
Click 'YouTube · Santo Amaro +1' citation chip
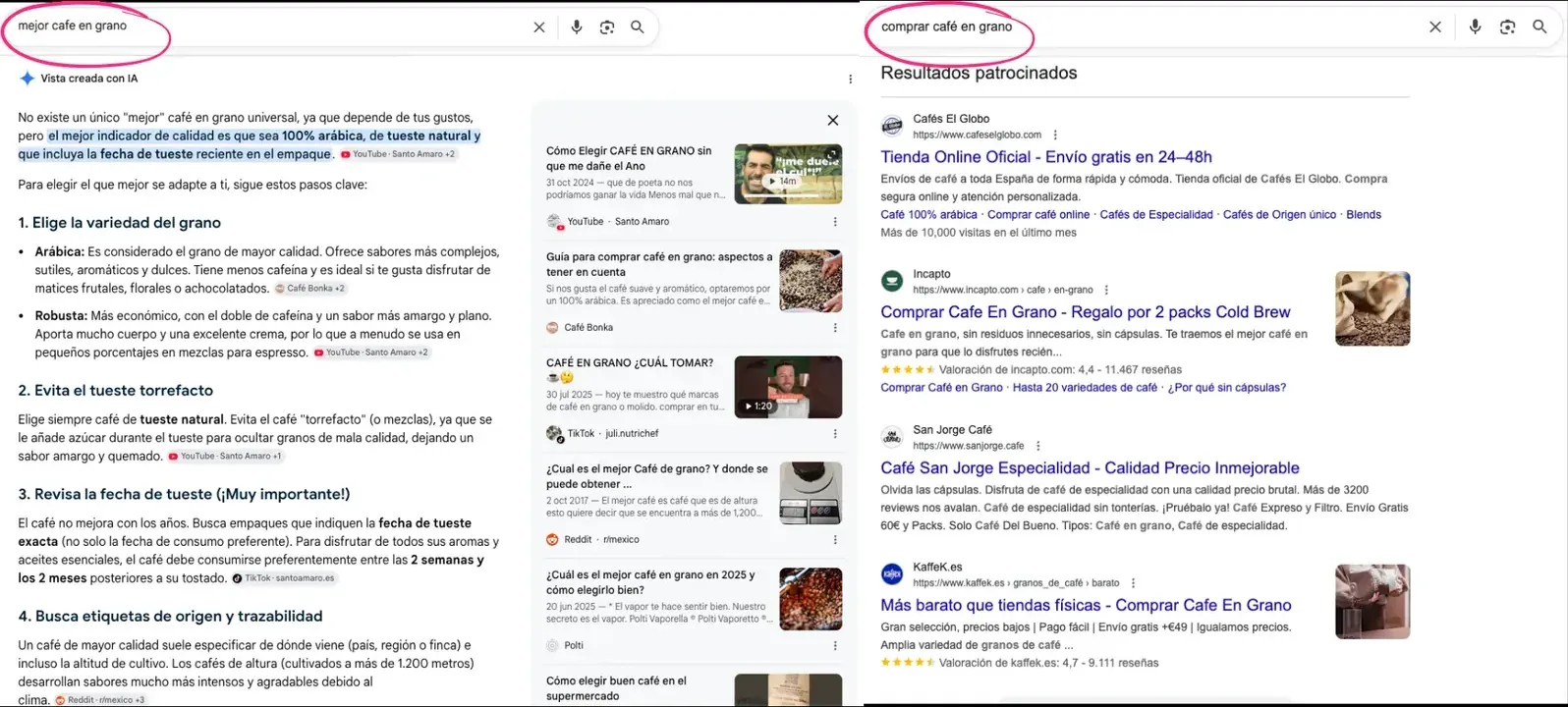pyautogui.click(x=225, y=456)
